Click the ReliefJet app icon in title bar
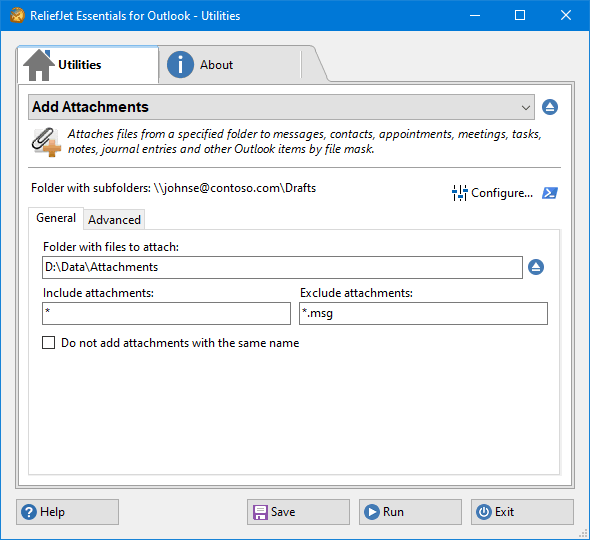The image size is (590, 540). coord(17,16)
